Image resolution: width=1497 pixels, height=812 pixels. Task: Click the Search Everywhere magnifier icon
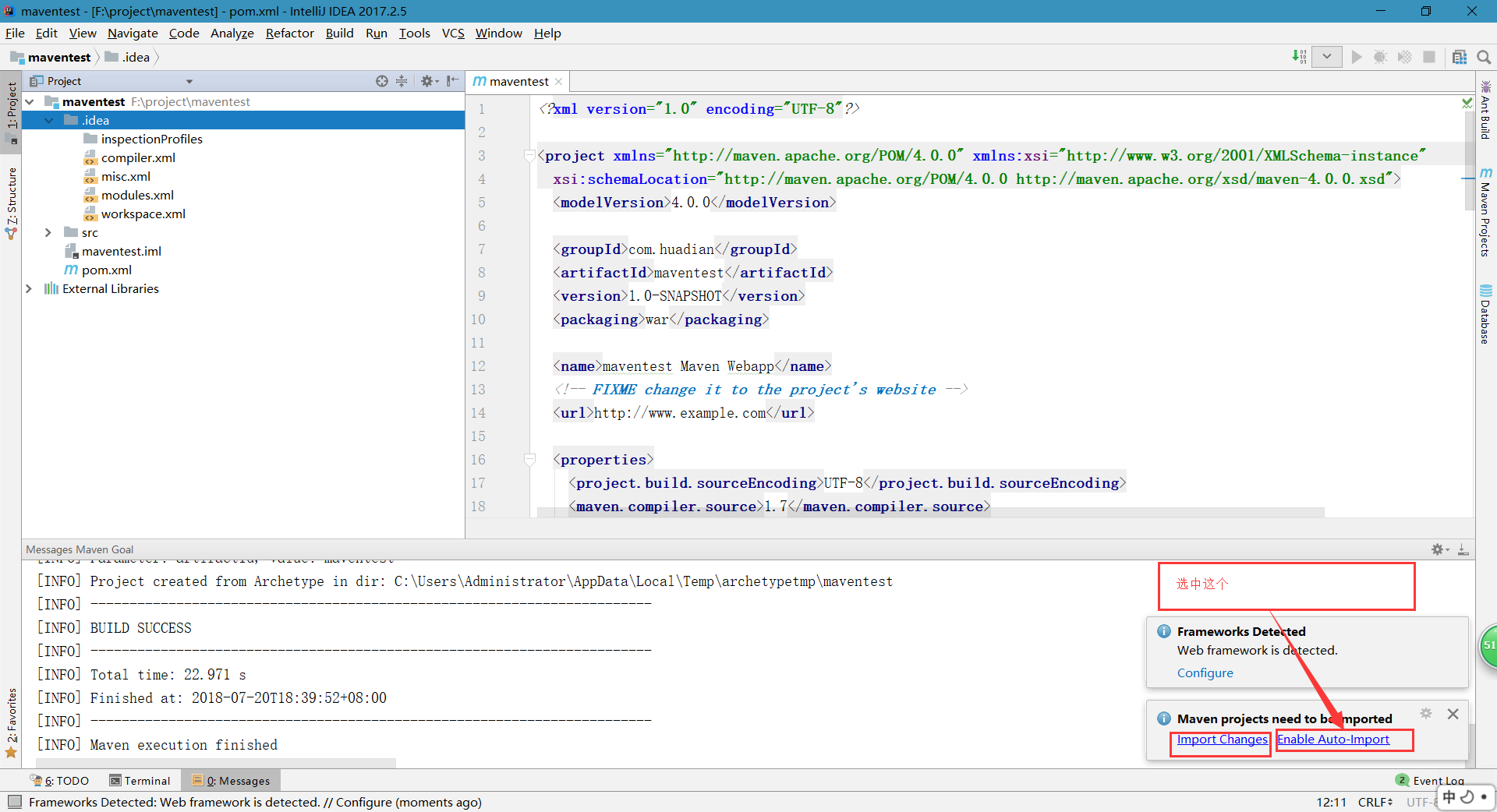pyautogui.click(x=1484, y=57)
